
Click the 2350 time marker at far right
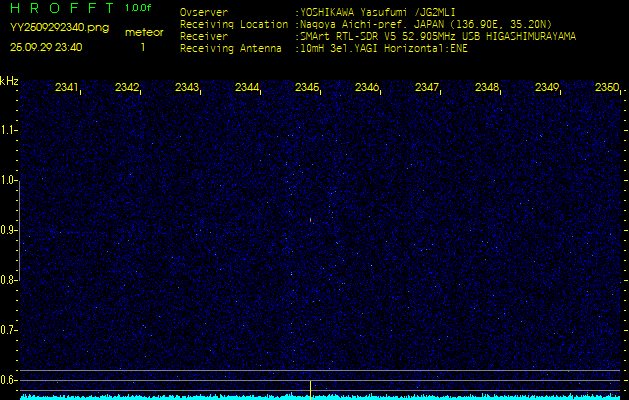pos(606,88)
